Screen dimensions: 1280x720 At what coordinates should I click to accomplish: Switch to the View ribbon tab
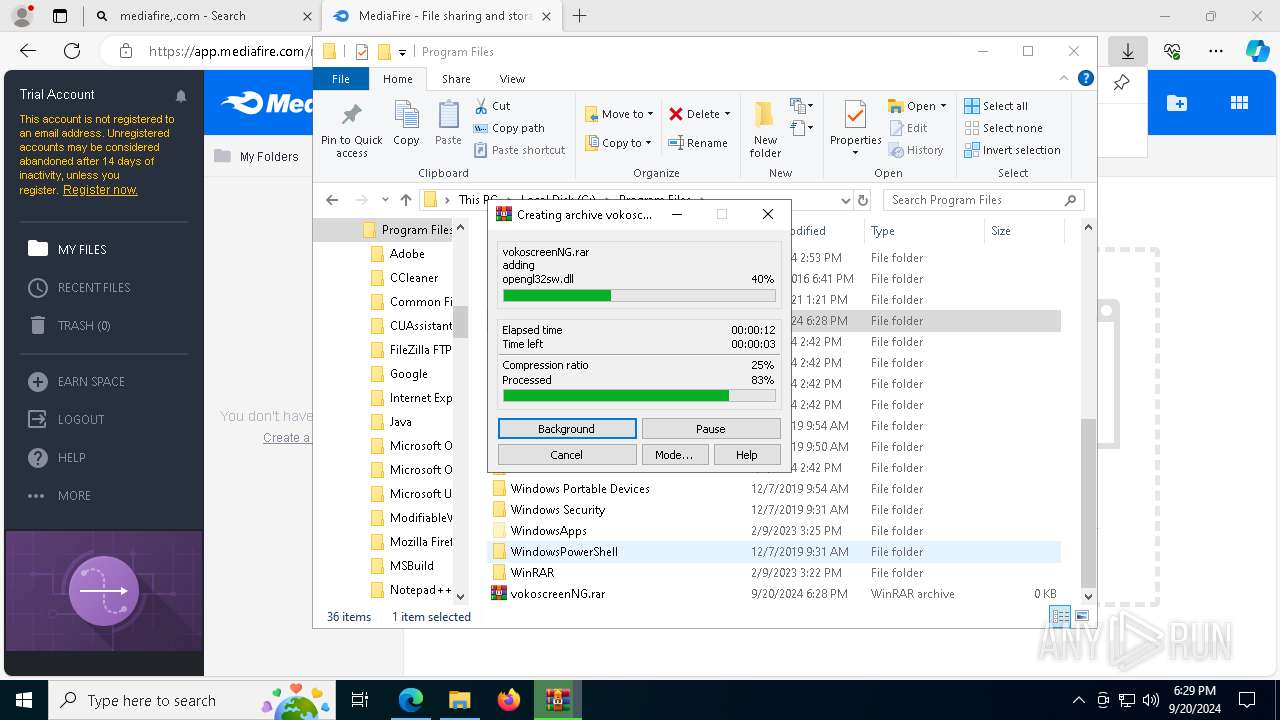point(512,79)
